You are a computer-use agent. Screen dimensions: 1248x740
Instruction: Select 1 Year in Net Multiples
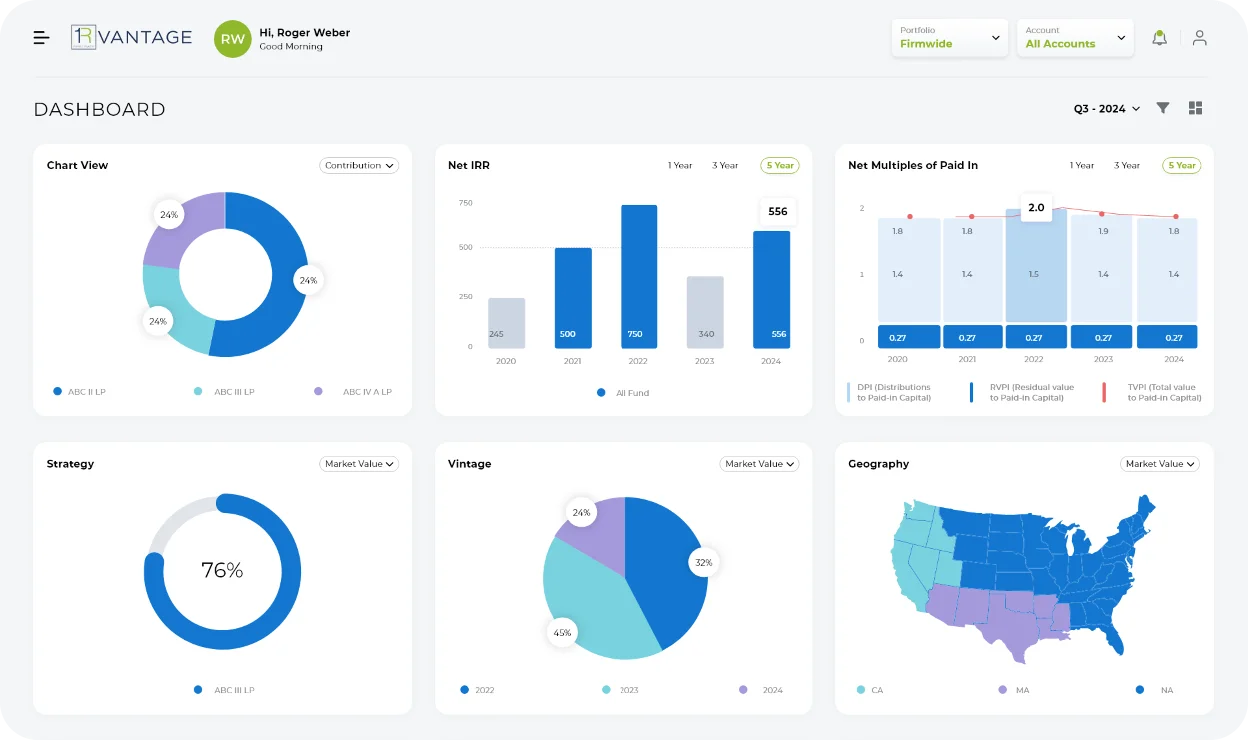pos(1082,166)
